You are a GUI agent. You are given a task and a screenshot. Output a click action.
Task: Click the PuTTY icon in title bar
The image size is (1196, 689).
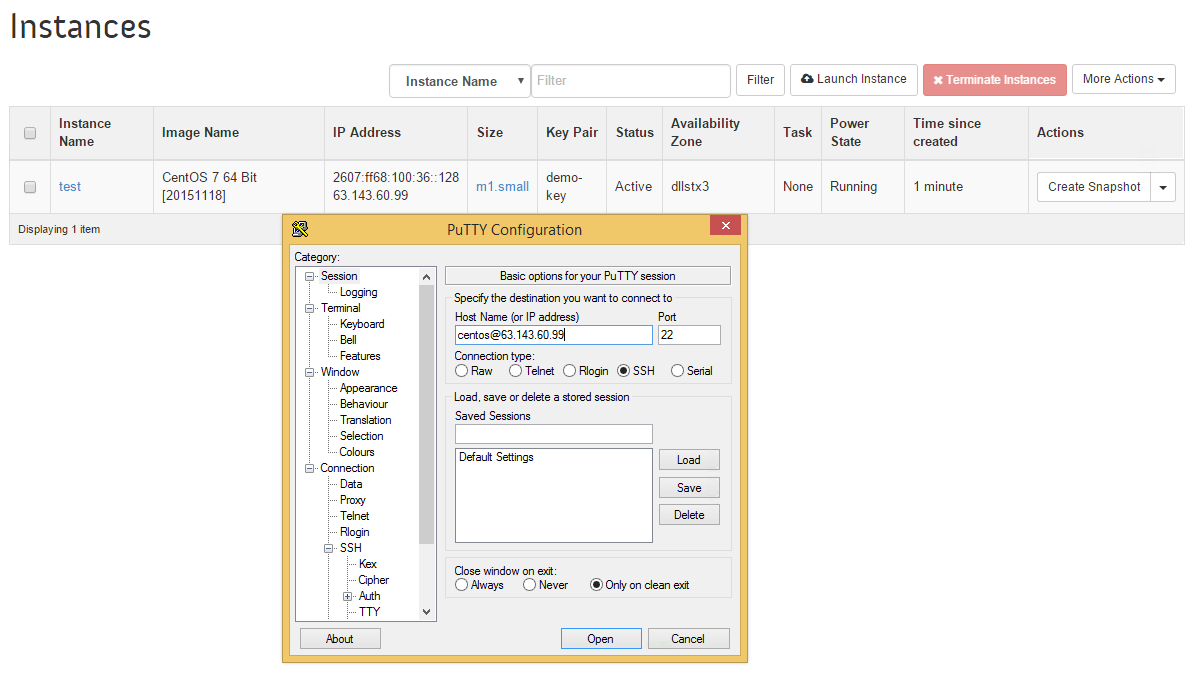300,229
